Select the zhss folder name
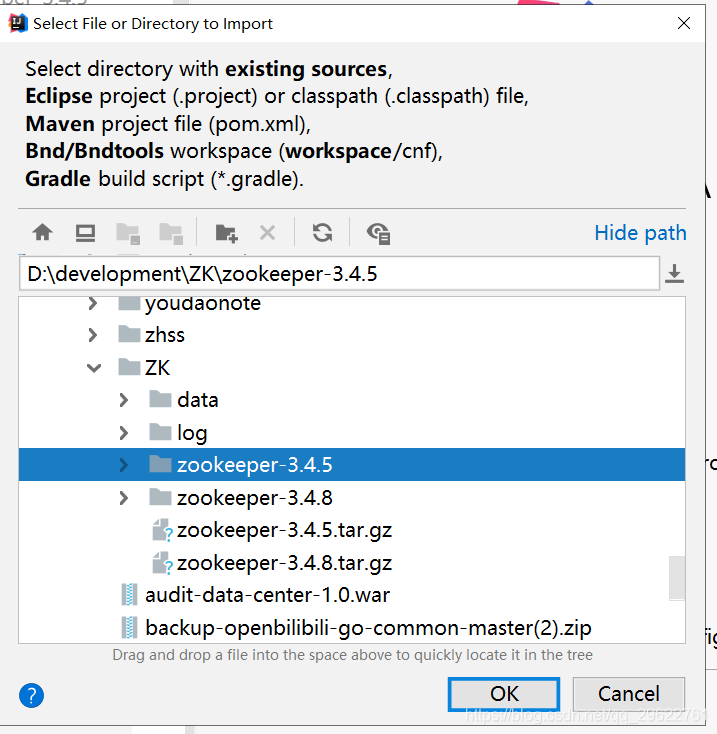The image size is (717, 734). coord(165,335)
